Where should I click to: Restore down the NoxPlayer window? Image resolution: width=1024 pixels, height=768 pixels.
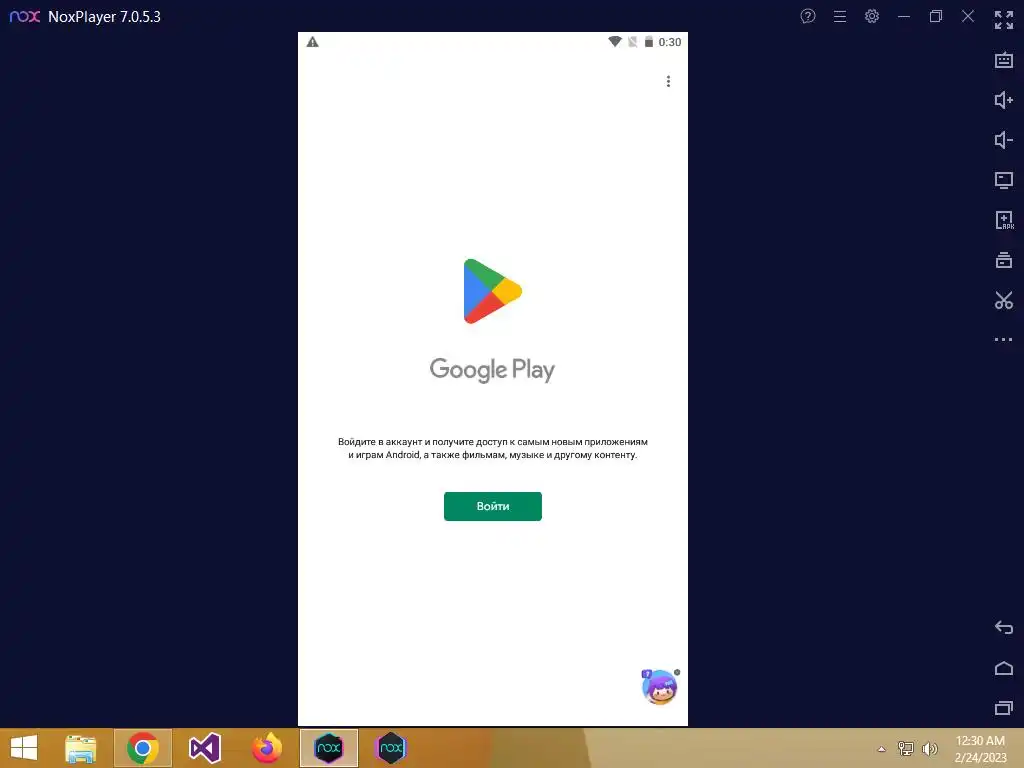click(x=936, y=16)
